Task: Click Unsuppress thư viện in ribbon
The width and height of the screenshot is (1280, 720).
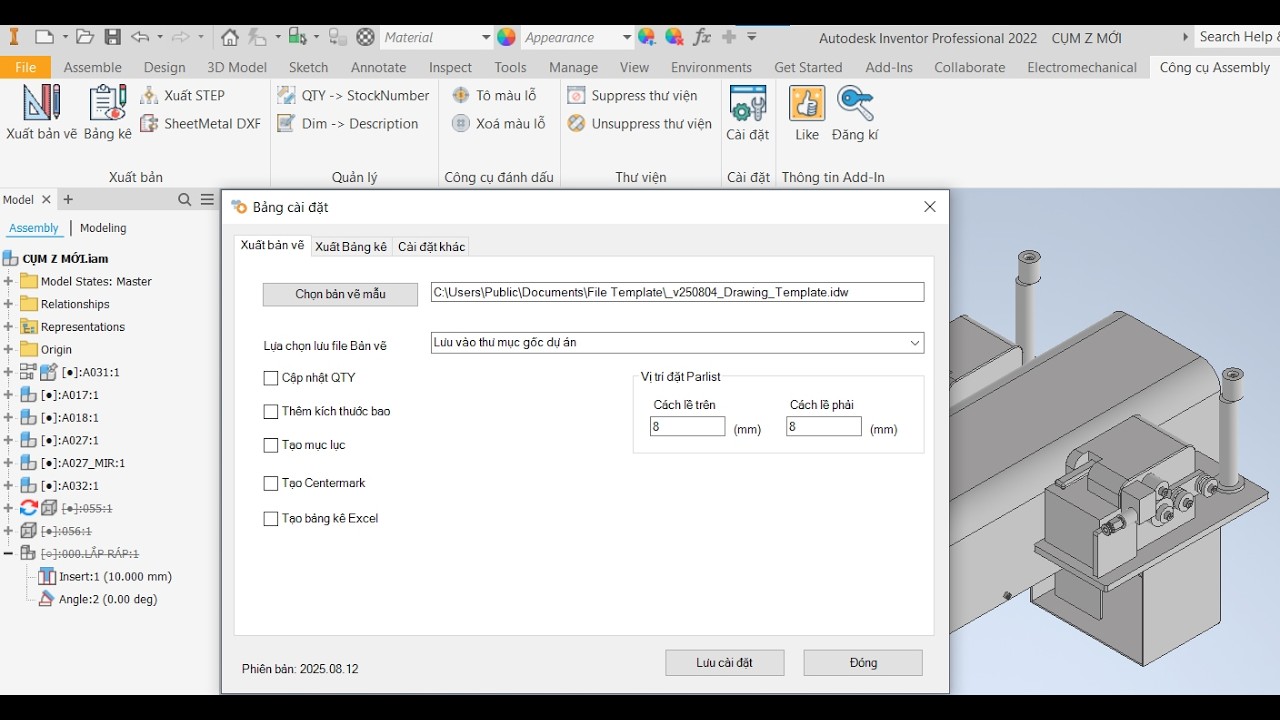Action: (639, 124)
